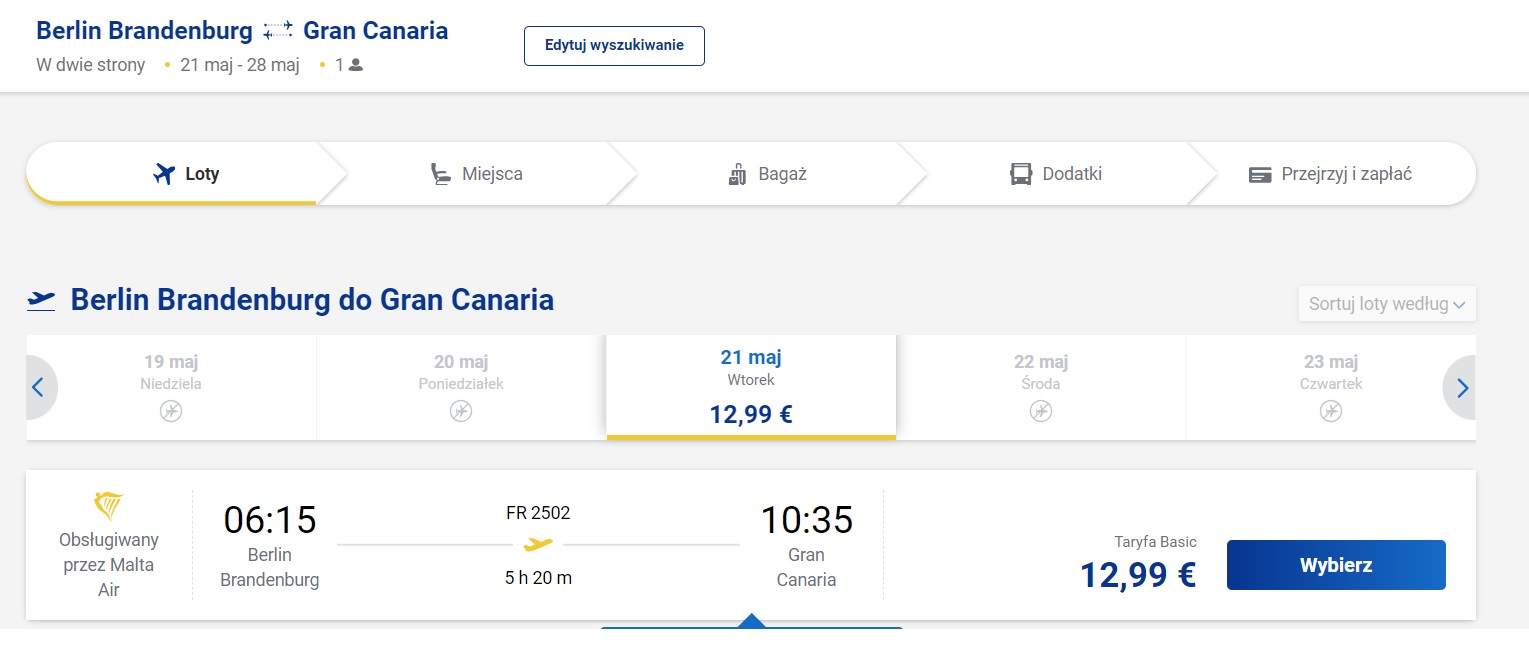
Task: Click the airplane icon on Loty step
Action: (x=164, y=174)
